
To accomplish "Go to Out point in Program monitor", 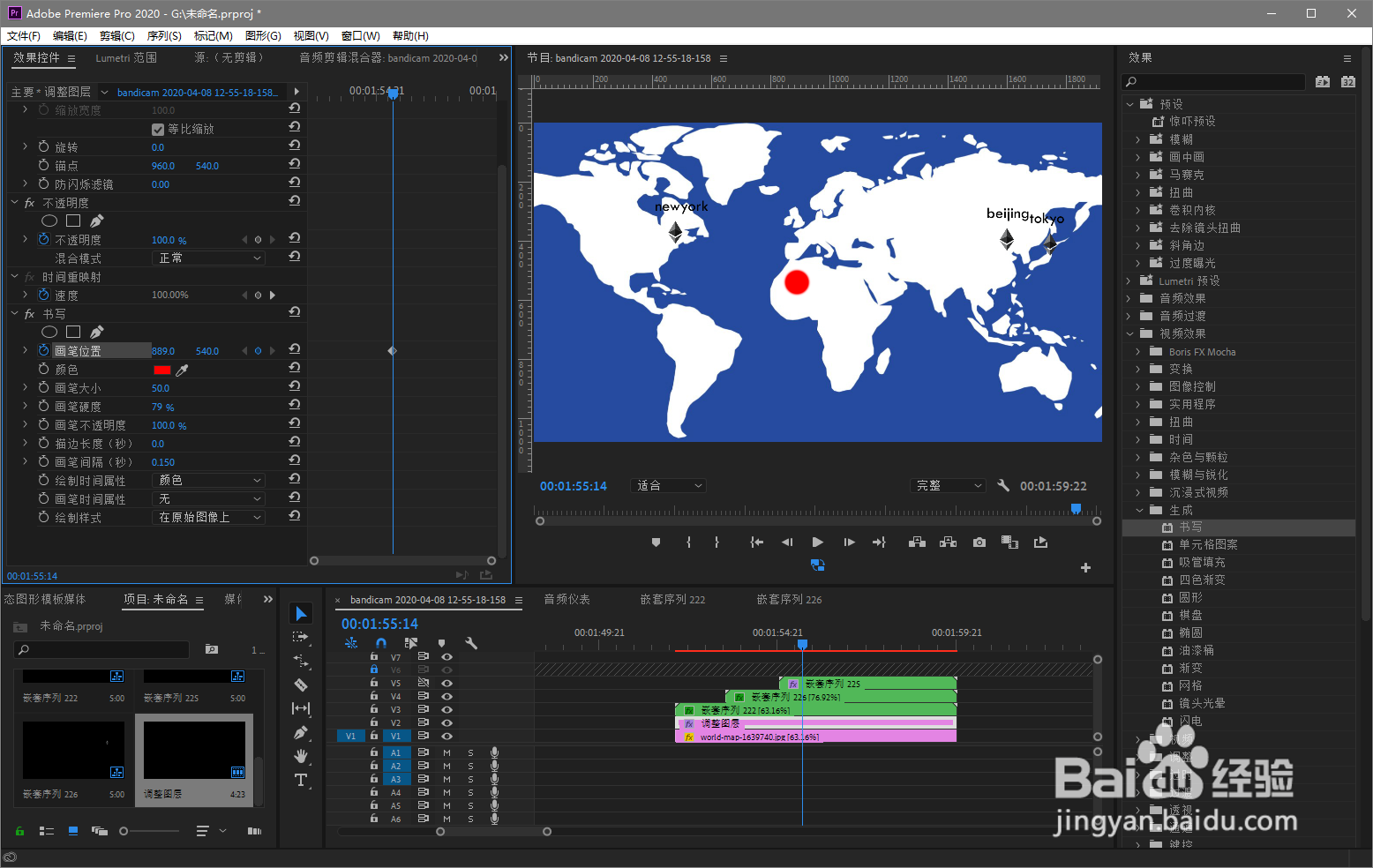I will (x=879, y=542).
